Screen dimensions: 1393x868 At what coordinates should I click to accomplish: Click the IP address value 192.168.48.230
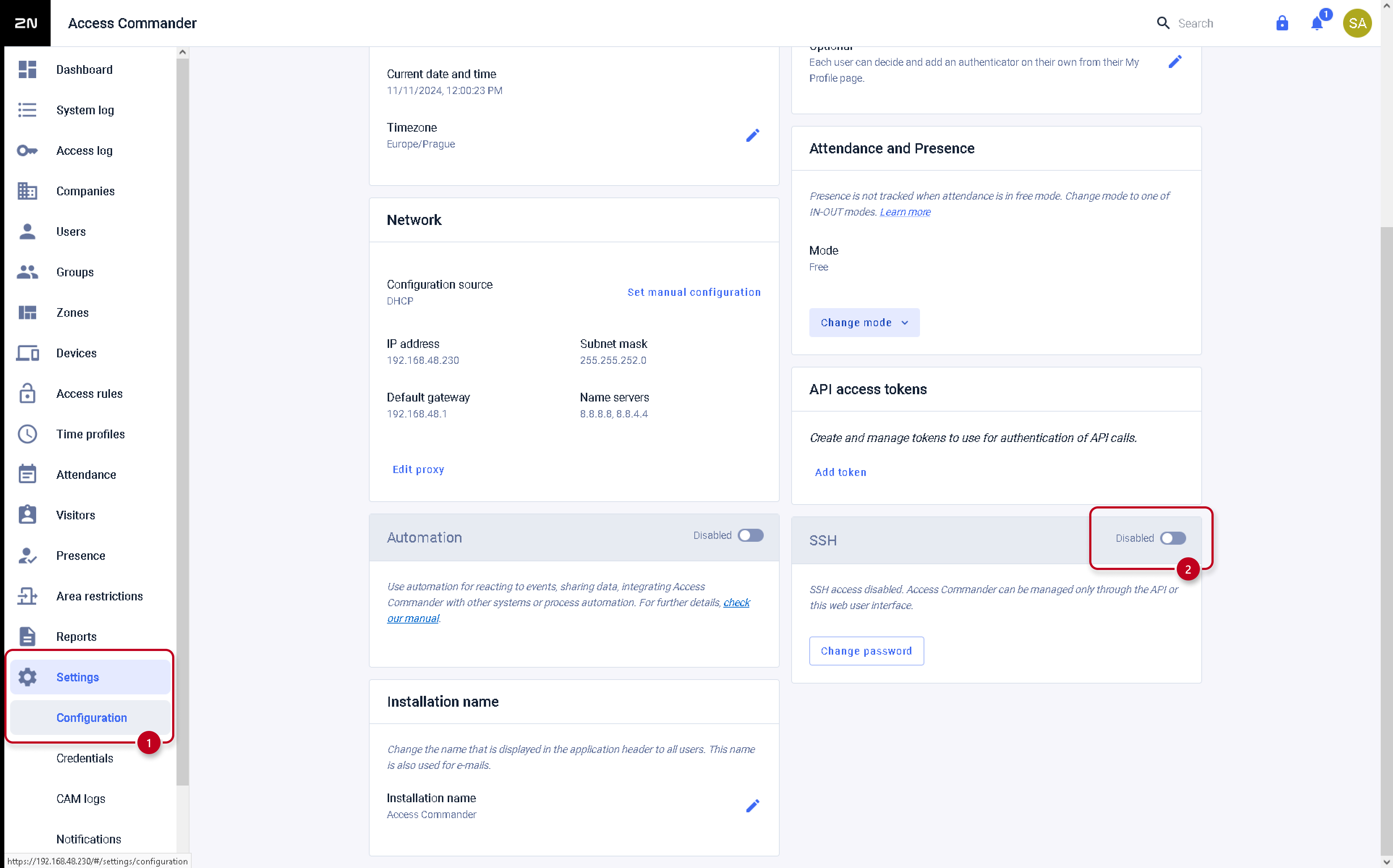(x=422, y=361)
